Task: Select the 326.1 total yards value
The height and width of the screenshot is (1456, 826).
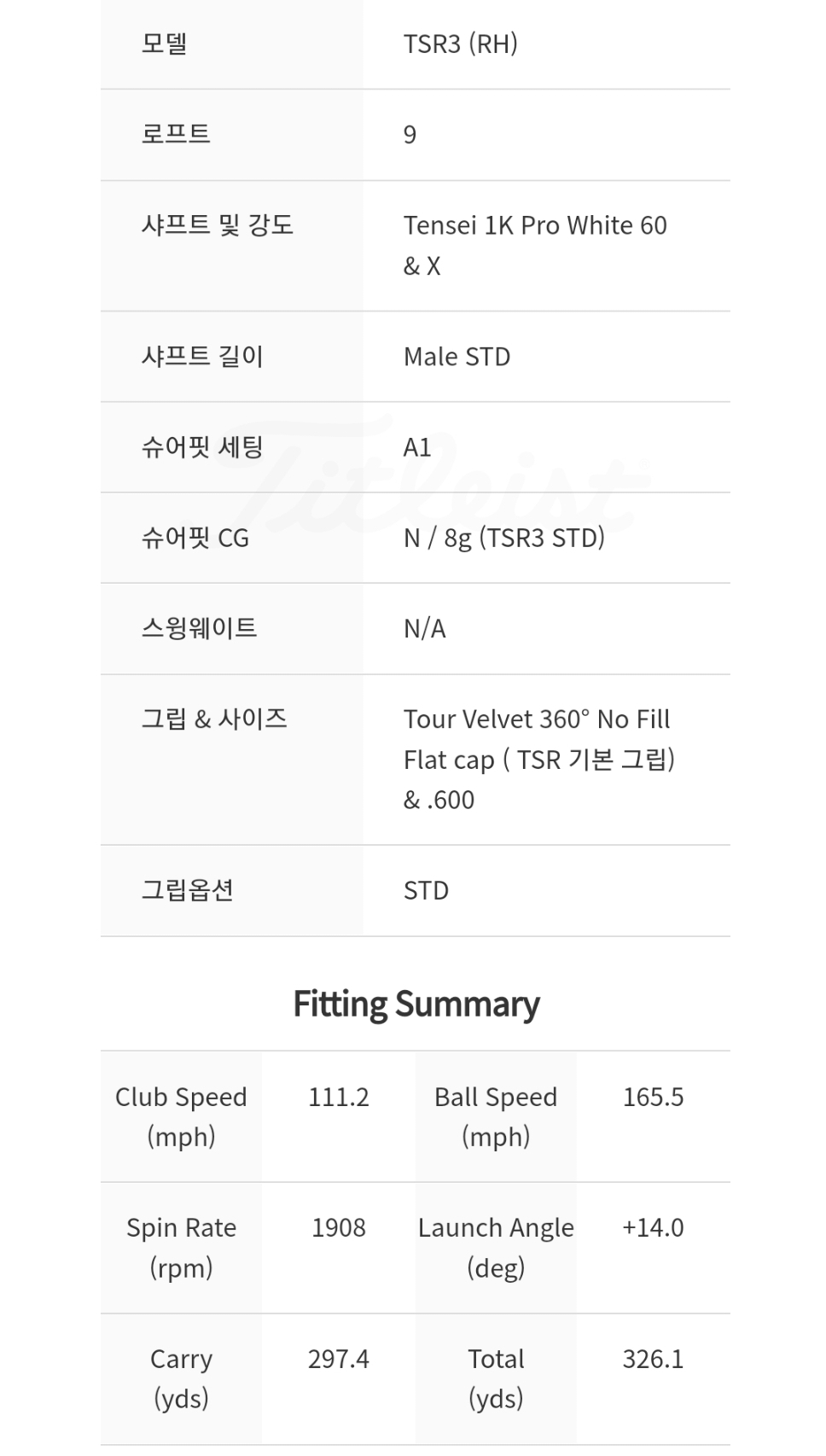Action: tap(653, 1359)
